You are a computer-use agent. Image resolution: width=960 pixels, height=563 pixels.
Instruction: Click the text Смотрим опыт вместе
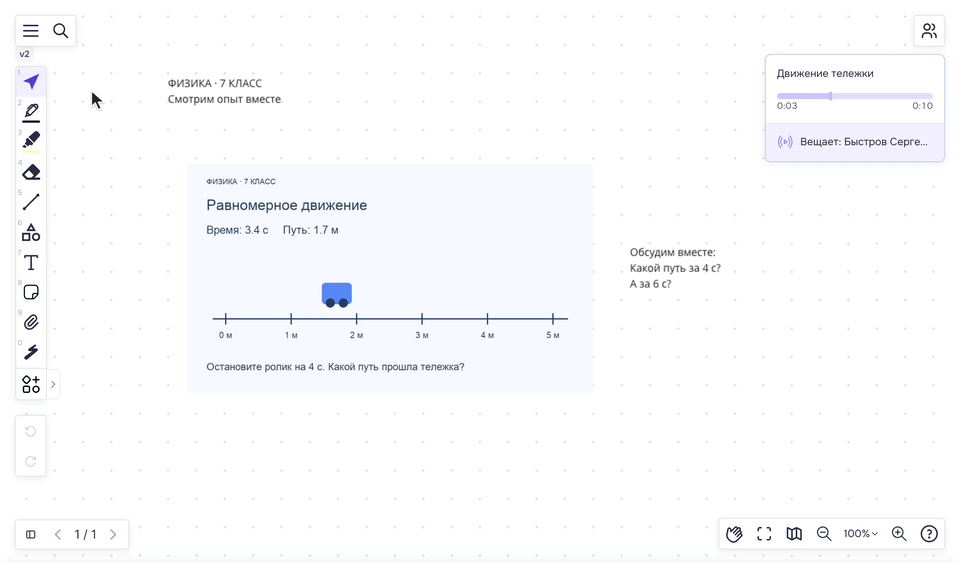(x=224, y=99)
